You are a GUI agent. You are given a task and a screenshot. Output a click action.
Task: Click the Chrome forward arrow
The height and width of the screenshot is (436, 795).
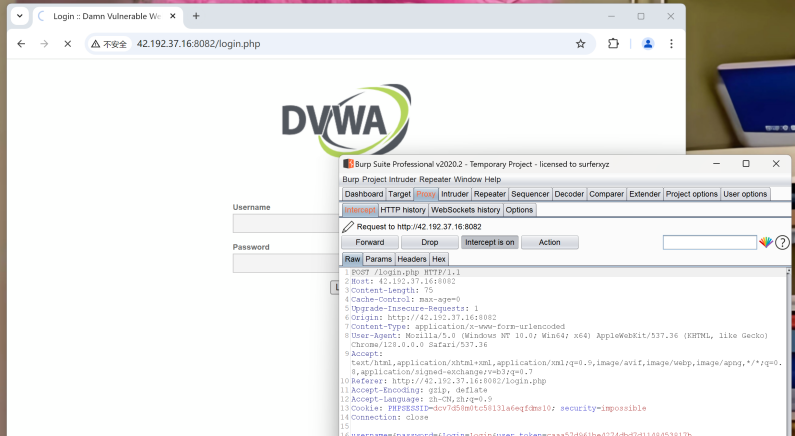44,44
